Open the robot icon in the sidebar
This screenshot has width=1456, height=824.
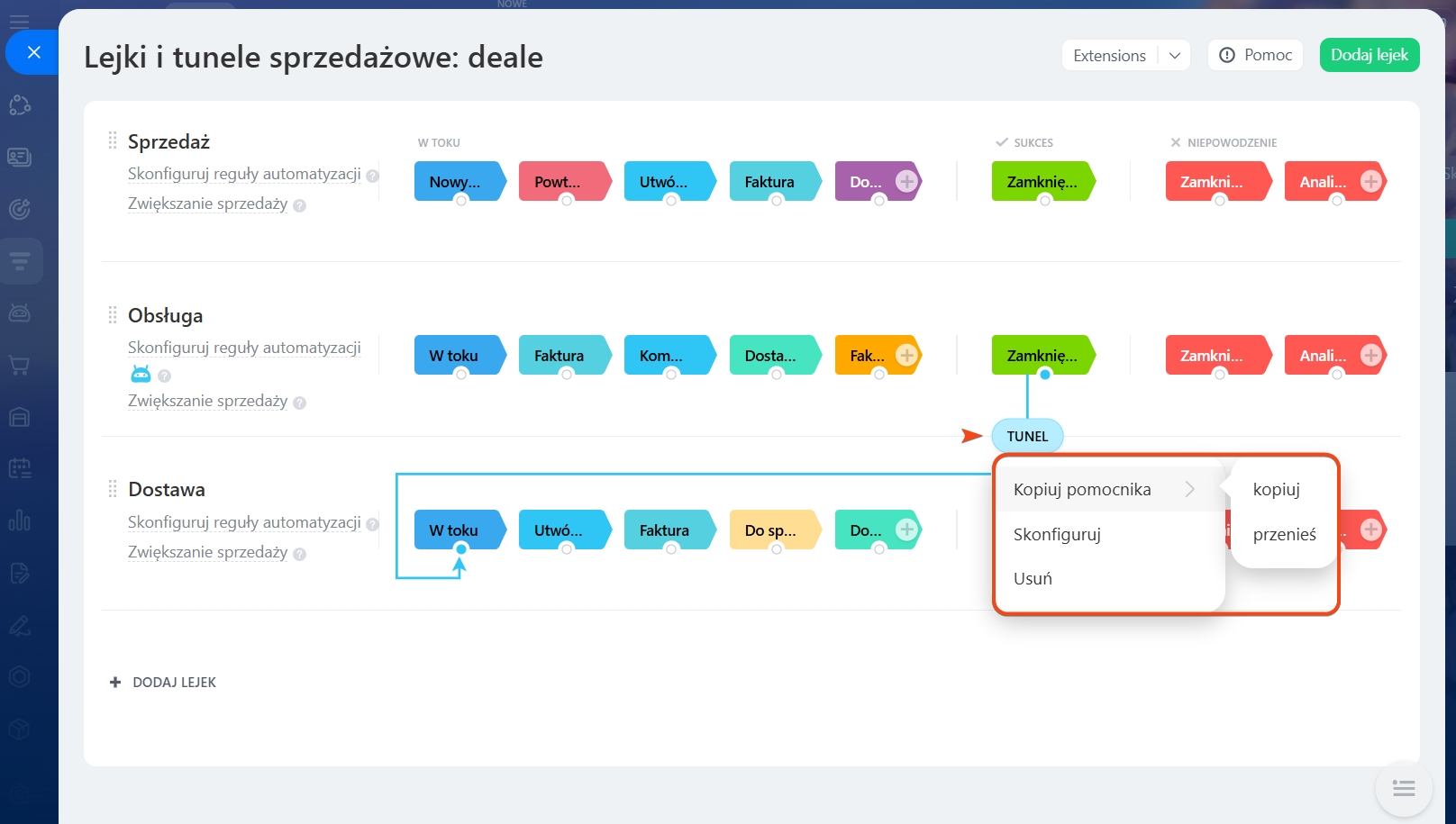[19, 312]
